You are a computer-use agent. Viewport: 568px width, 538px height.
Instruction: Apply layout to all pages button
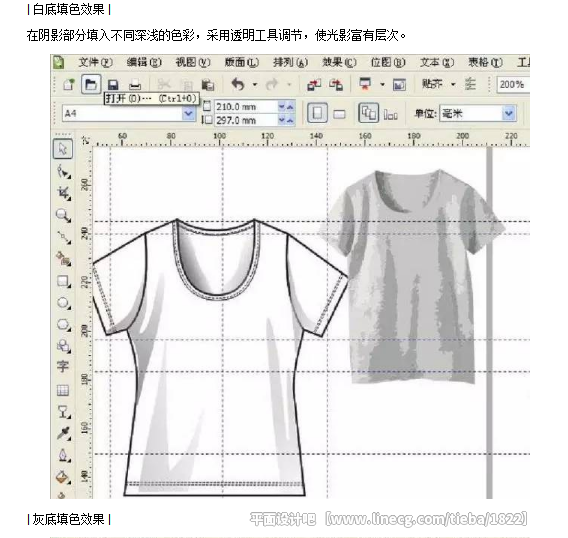tap(368, 113)
